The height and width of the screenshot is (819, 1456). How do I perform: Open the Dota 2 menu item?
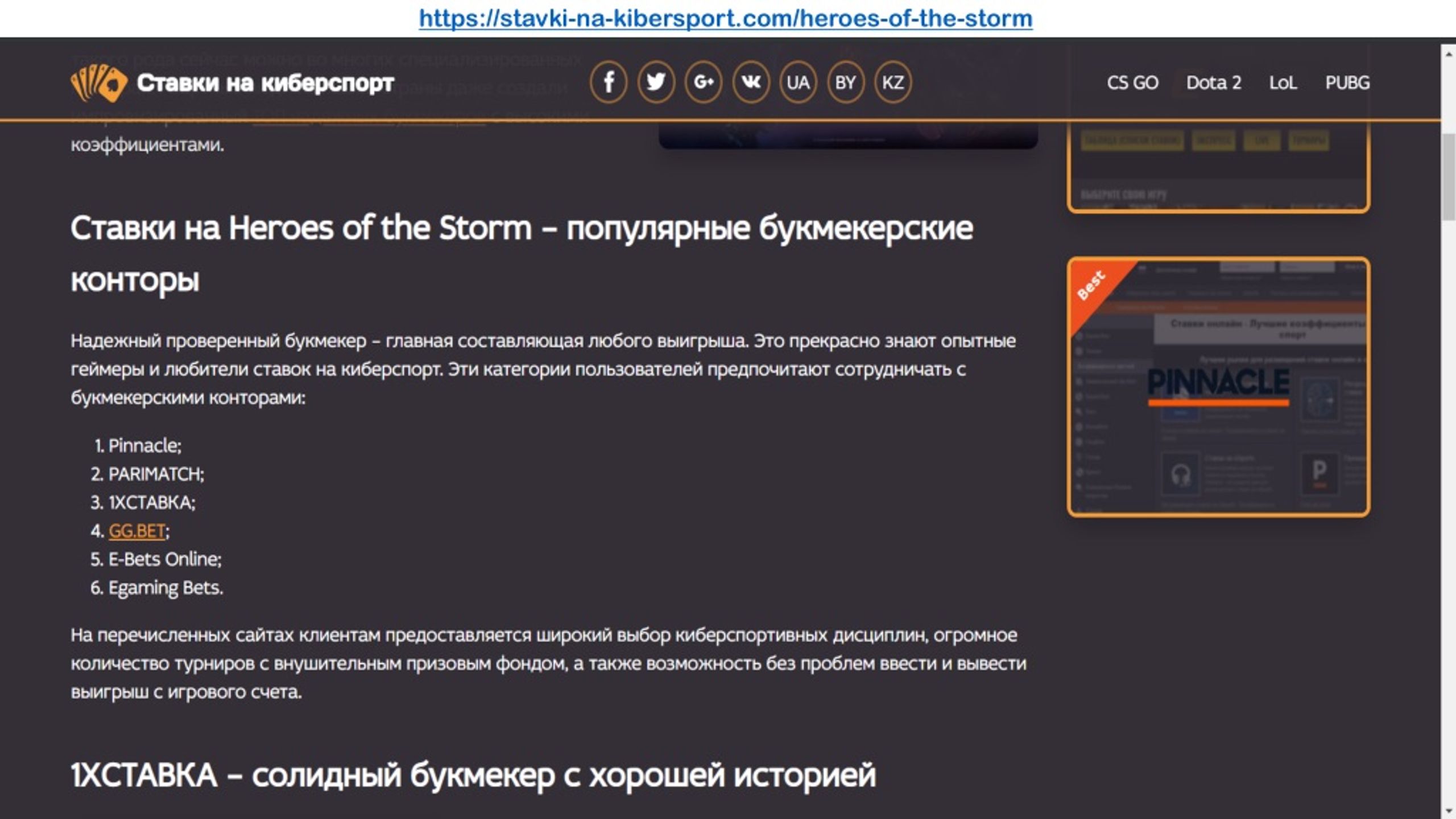tap(1214, 83)
